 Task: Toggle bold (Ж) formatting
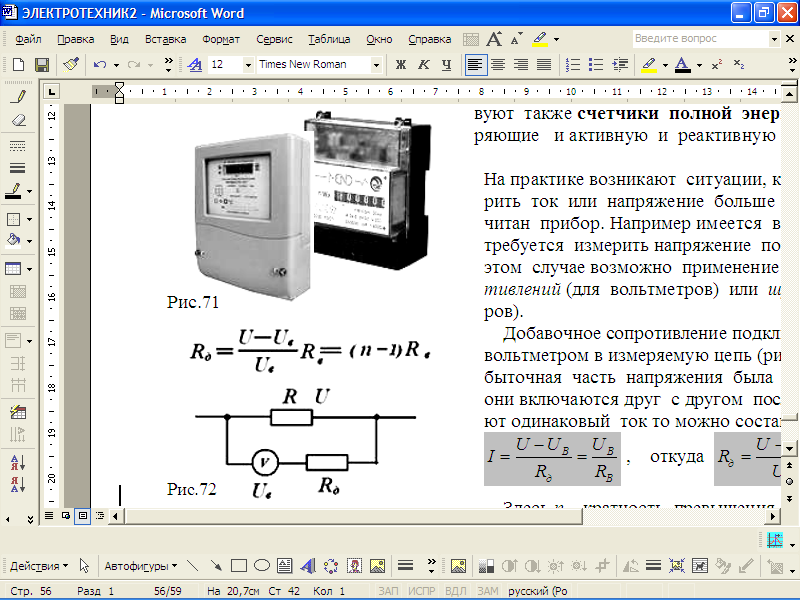pyautogui.click(x=401, y=65)
